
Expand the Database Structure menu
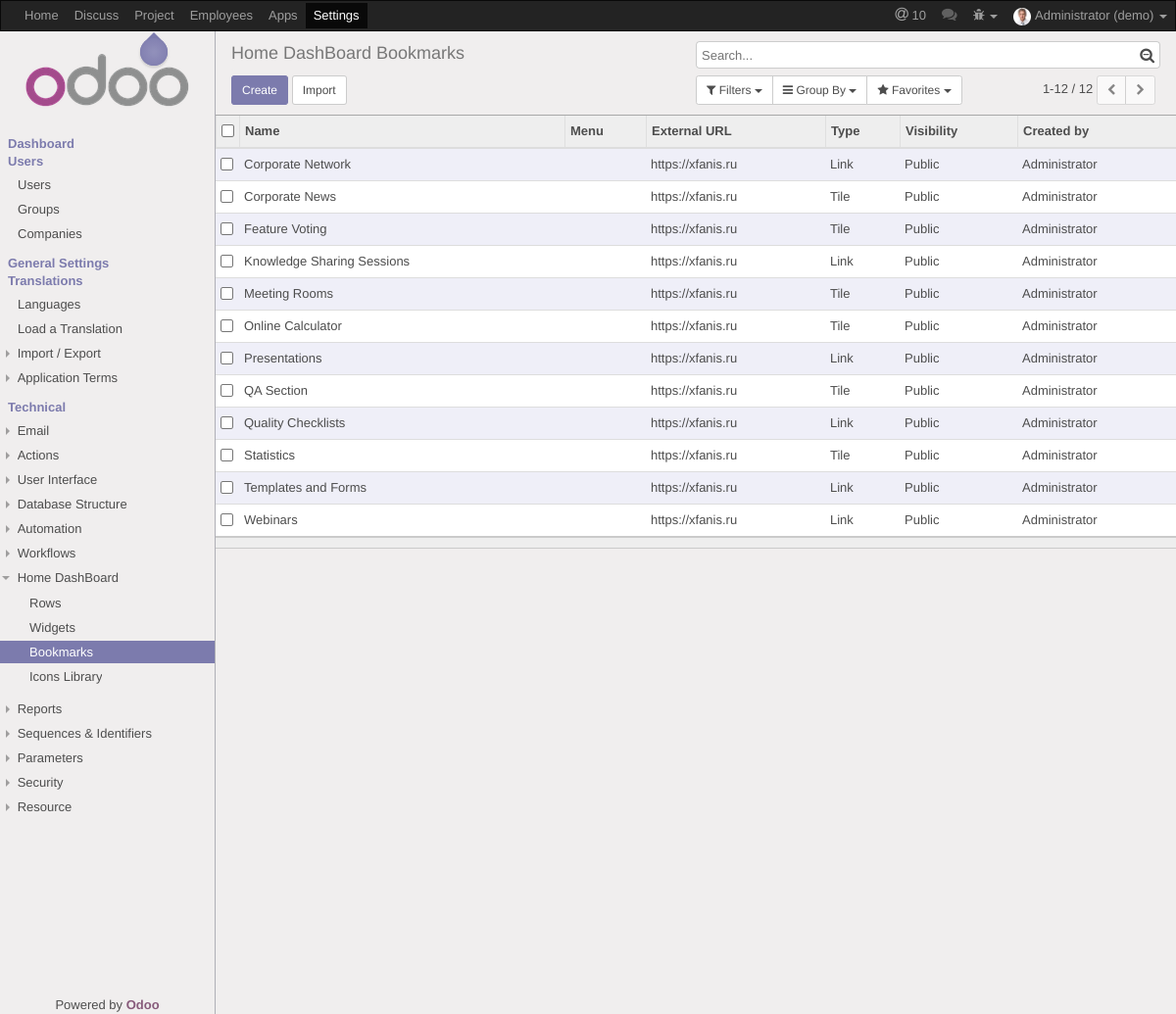[72, 505]
